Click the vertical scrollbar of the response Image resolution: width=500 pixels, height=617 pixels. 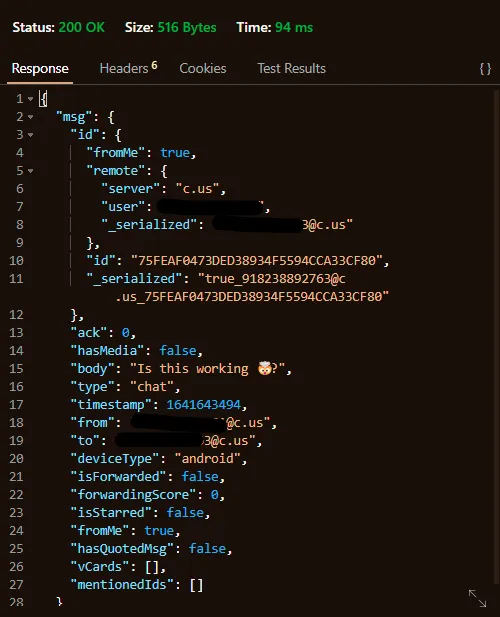coord(496,334)
